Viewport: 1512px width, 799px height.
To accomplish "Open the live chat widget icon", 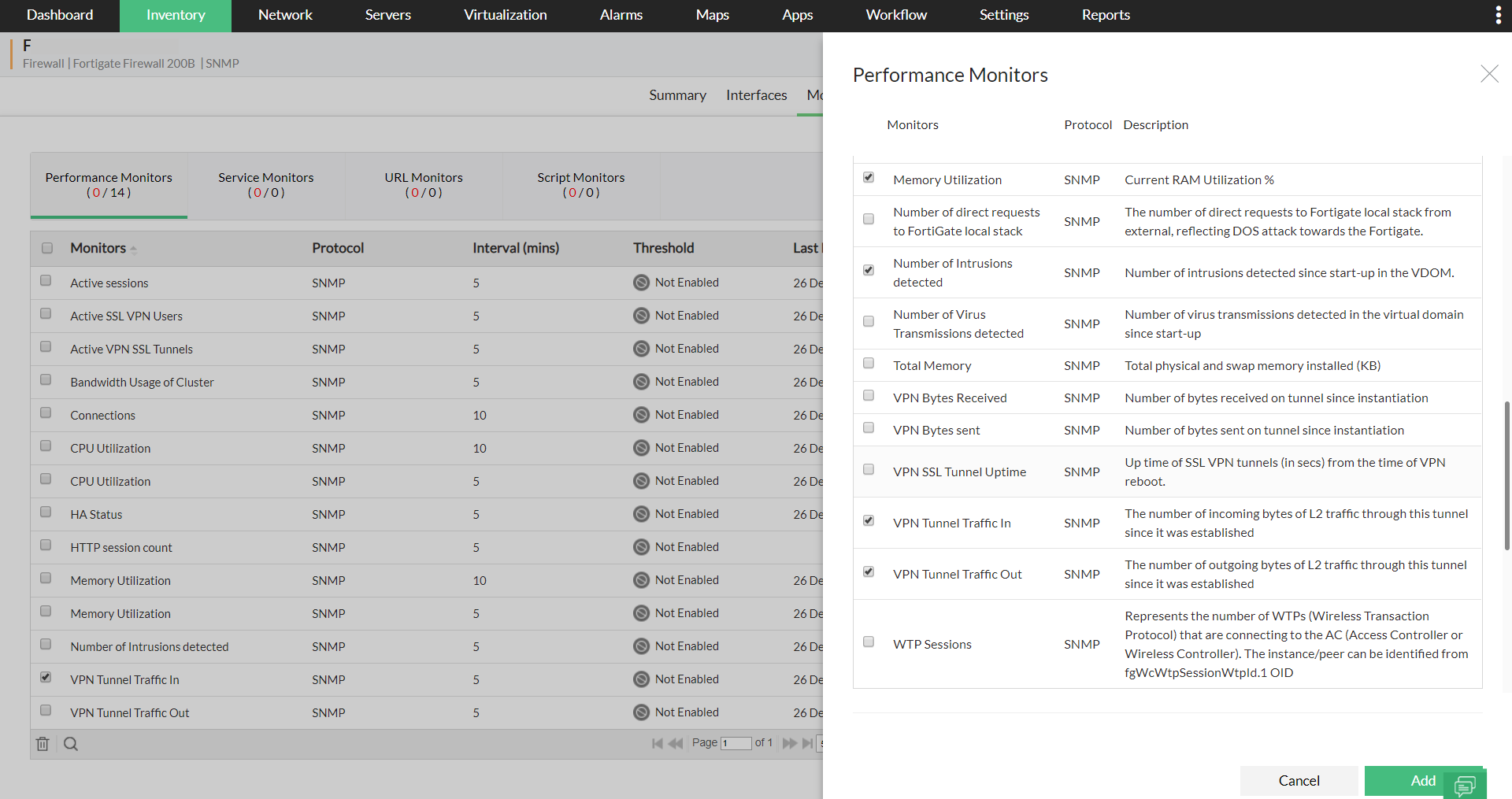I will tap(1465, 785).
